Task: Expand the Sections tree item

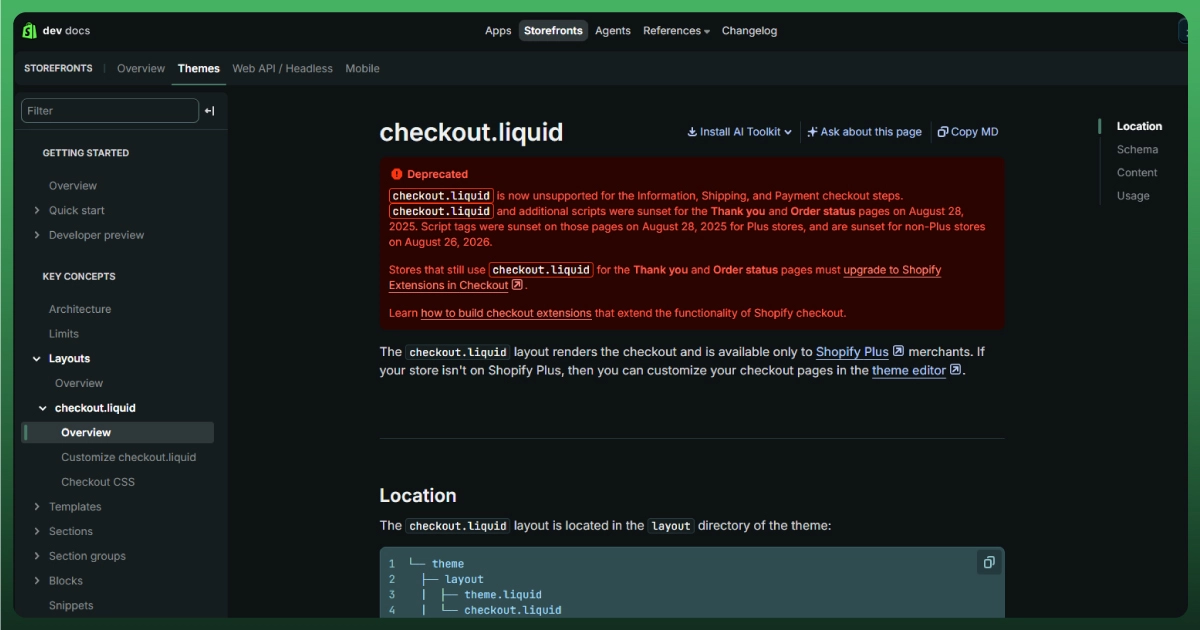Action: tap(37, 531)
